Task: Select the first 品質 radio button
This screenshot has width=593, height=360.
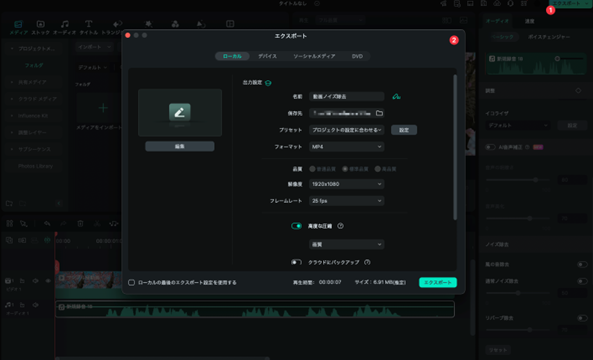Action: point(312,169)
